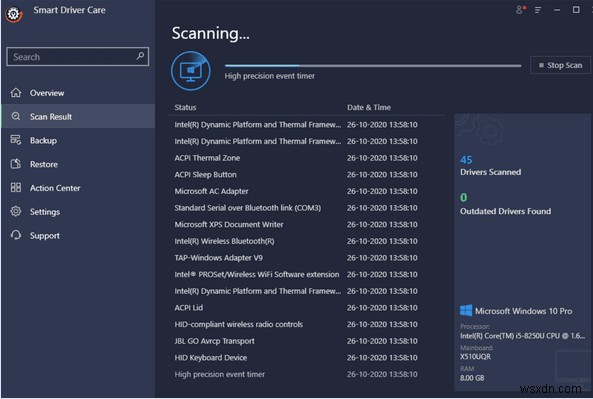The width and height of the screenshot is (593, 399).
Task: Select Intel PROSet/Wireless WiFi Software extension row
Action: click(x=306, y=274)
